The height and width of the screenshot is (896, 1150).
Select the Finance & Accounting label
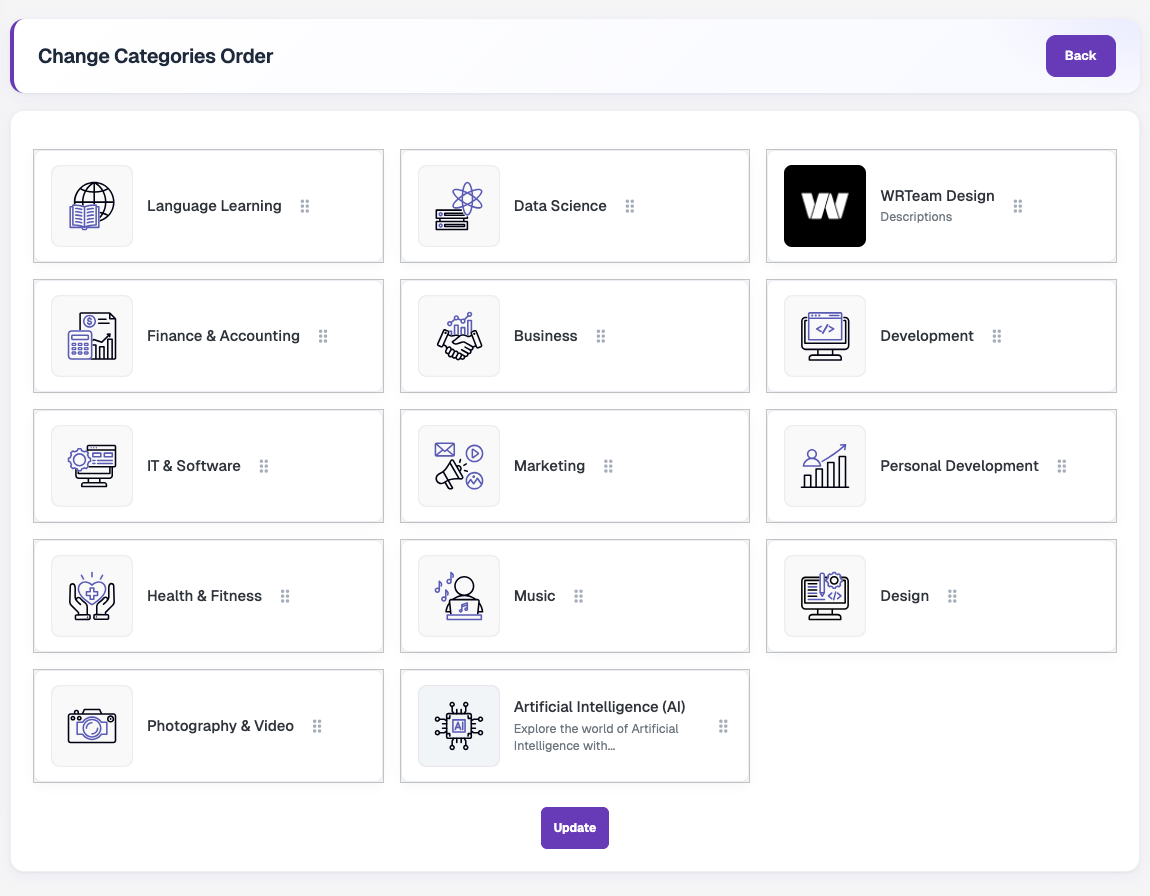click(x=223, y=336)
